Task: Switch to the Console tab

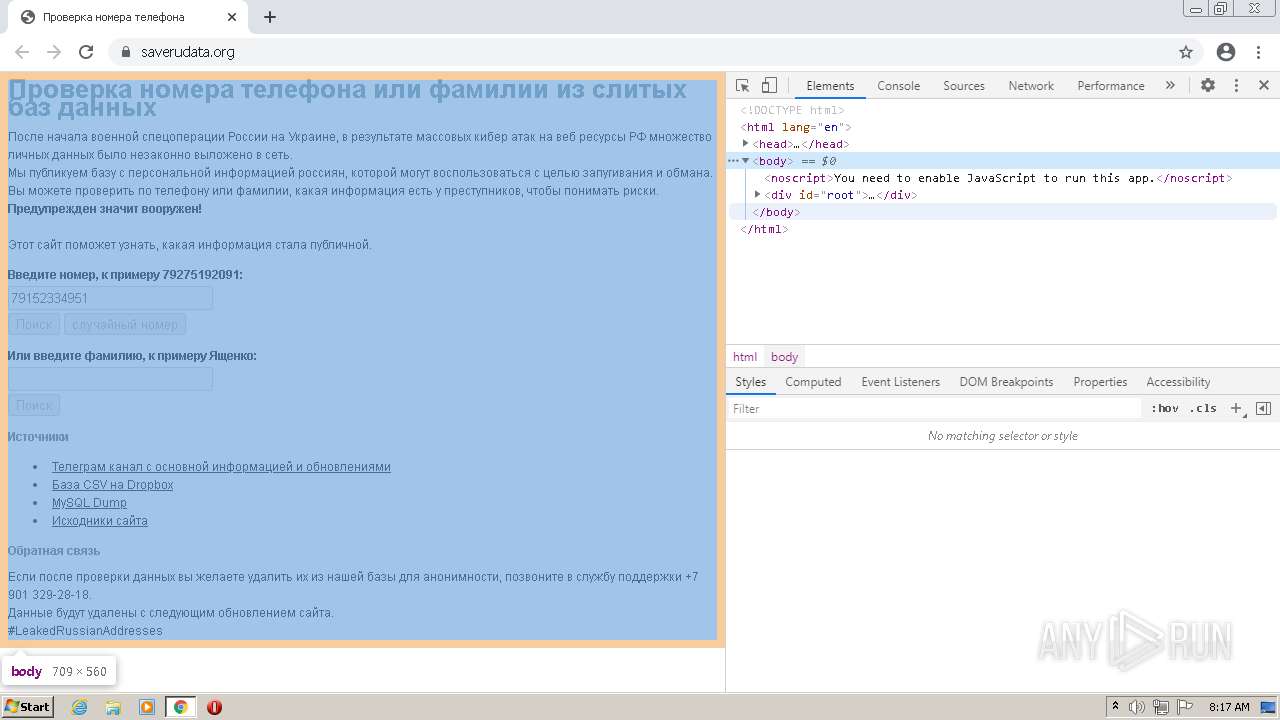Action: [x=898, y=86]
